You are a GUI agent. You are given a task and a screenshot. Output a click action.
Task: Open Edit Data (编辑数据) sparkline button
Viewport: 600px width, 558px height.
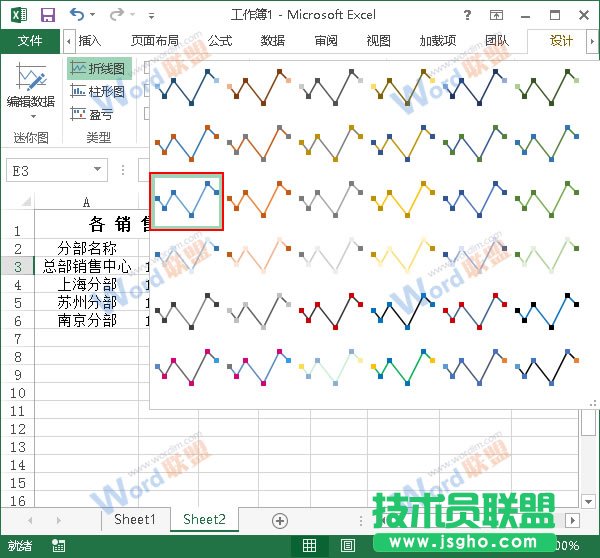point(31,91)
